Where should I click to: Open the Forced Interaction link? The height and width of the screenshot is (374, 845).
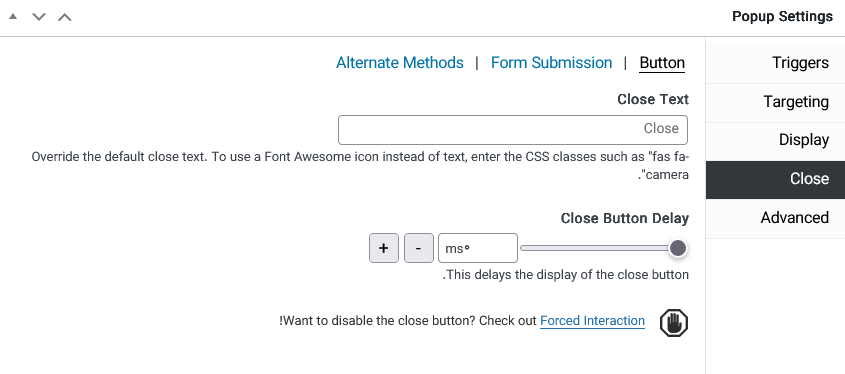click(592, 321)
